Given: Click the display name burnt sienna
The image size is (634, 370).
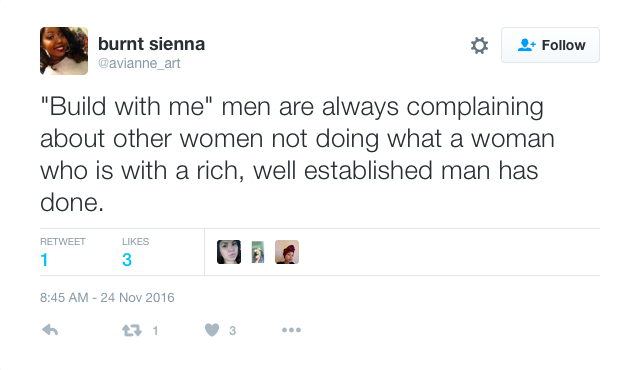Looking at the screenshot, I should tap(151, 44).
